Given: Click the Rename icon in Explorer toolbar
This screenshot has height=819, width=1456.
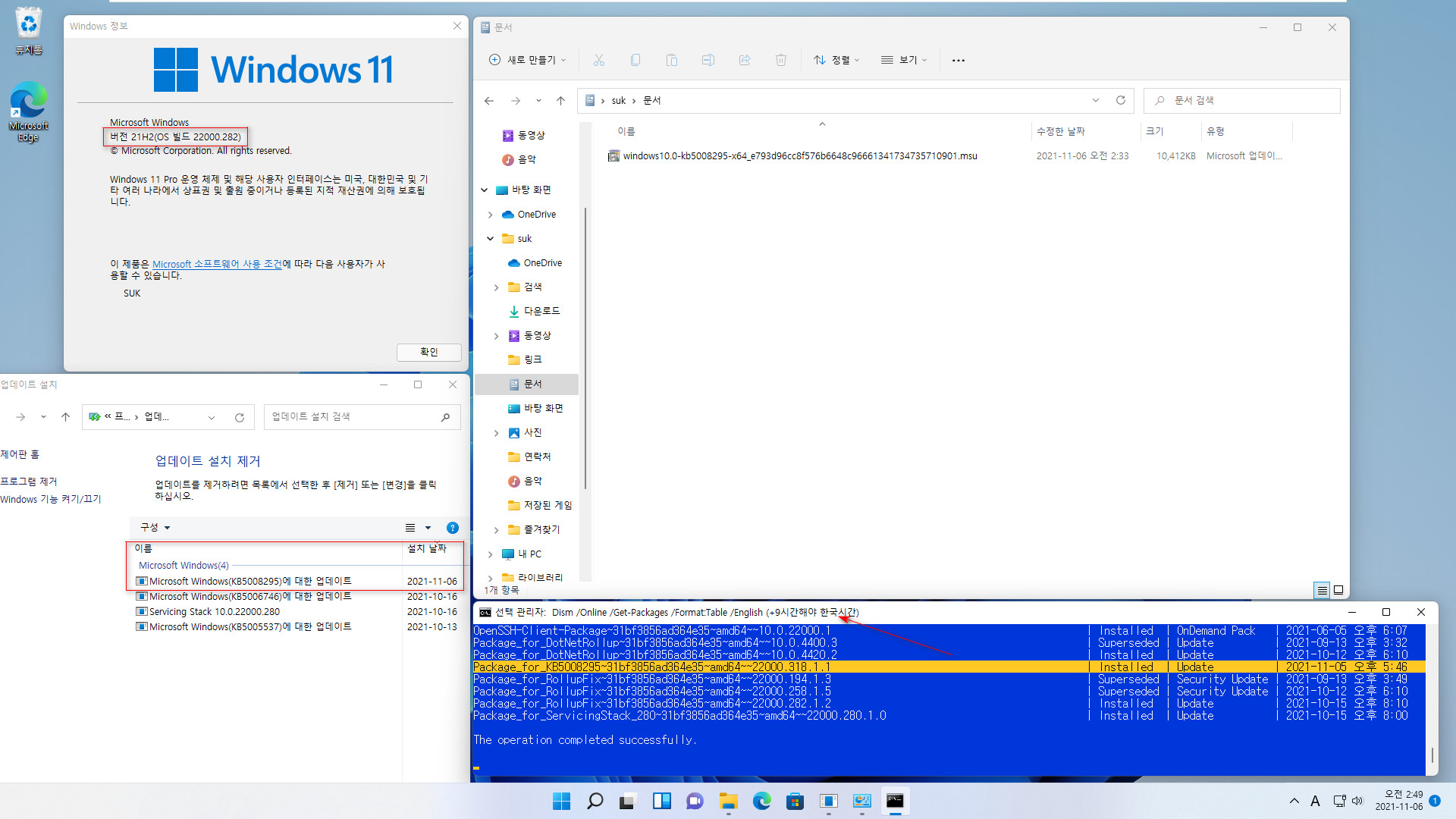Looking at the screenshot, I should pyautogui.click(x=708, y=60).
